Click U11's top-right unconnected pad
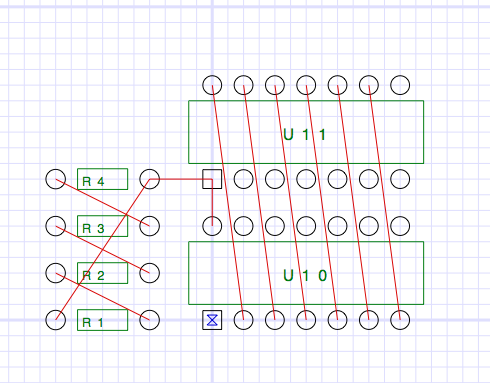The height and width of the screenshot is (383, 490). (x=400, y=85)
